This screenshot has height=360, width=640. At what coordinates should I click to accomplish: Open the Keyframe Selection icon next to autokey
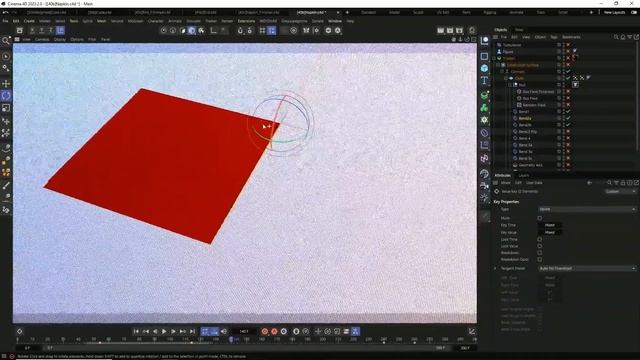click(284, 331)
